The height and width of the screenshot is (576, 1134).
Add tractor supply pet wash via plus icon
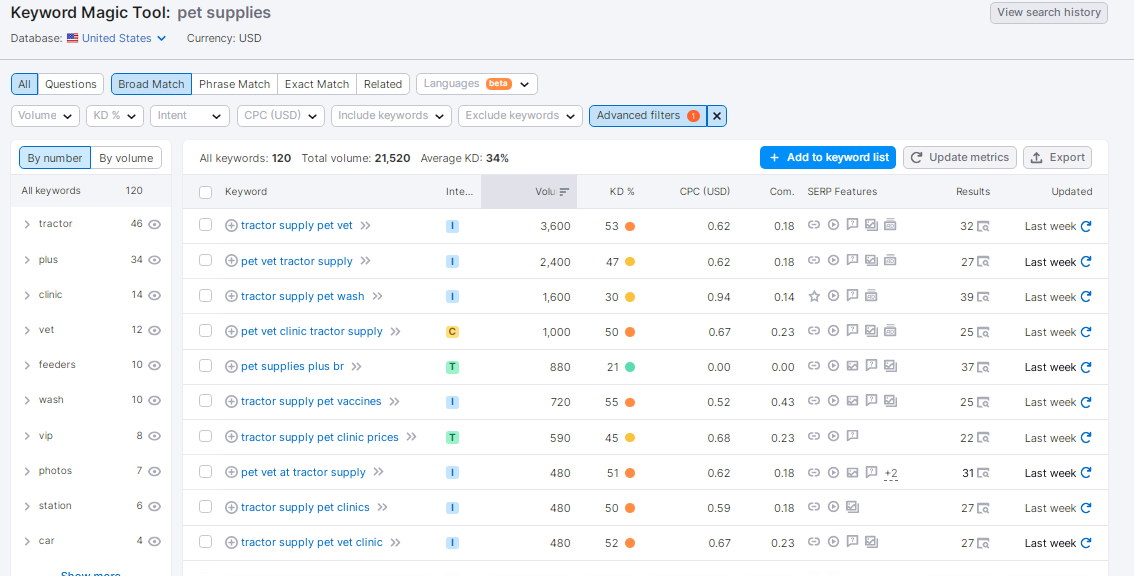click(231, 296)
